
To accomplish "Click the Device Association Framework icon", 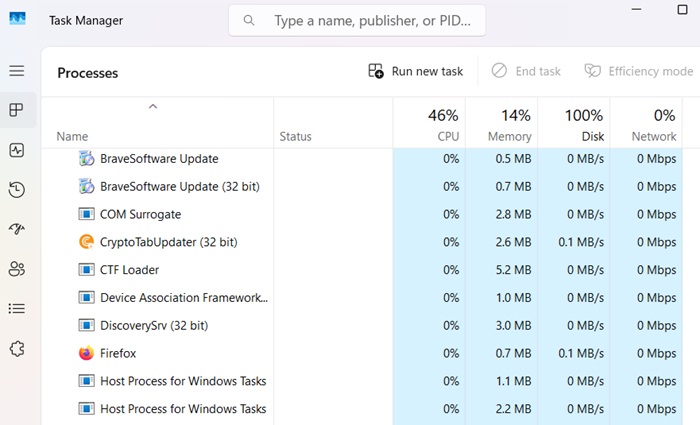I will (x=86, y=297).
